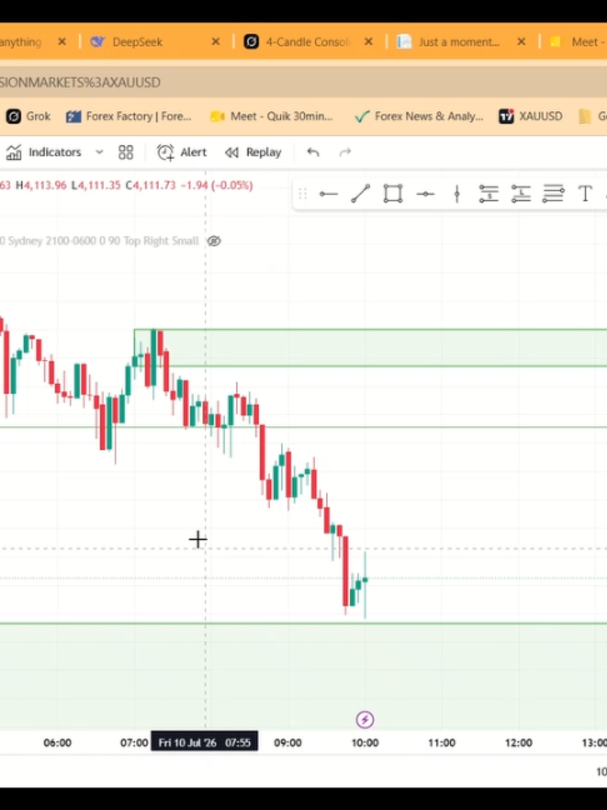The height and width of the screenshot is (810, 607).
Task: Click the Fri 10 Jul '26 07:55 label
Action: [204, 742]
